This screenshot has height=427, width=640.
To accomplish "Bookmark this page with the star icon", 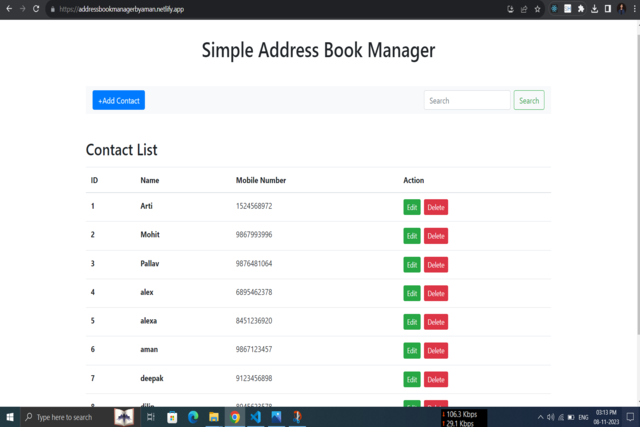I will point(538,9).
